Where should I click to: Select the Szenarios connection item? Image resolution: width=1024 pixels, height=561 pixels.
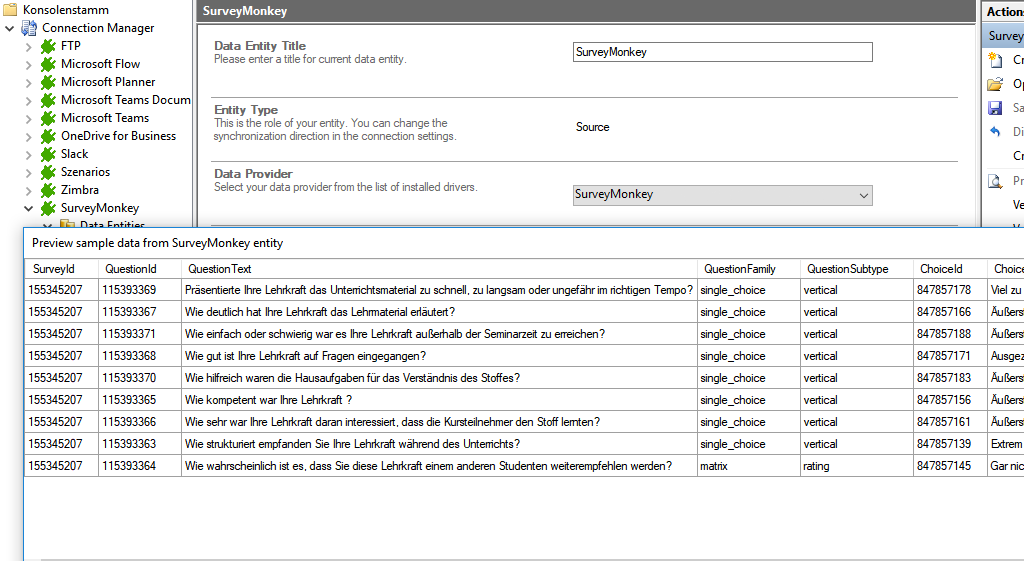click(x=85, y=172)
